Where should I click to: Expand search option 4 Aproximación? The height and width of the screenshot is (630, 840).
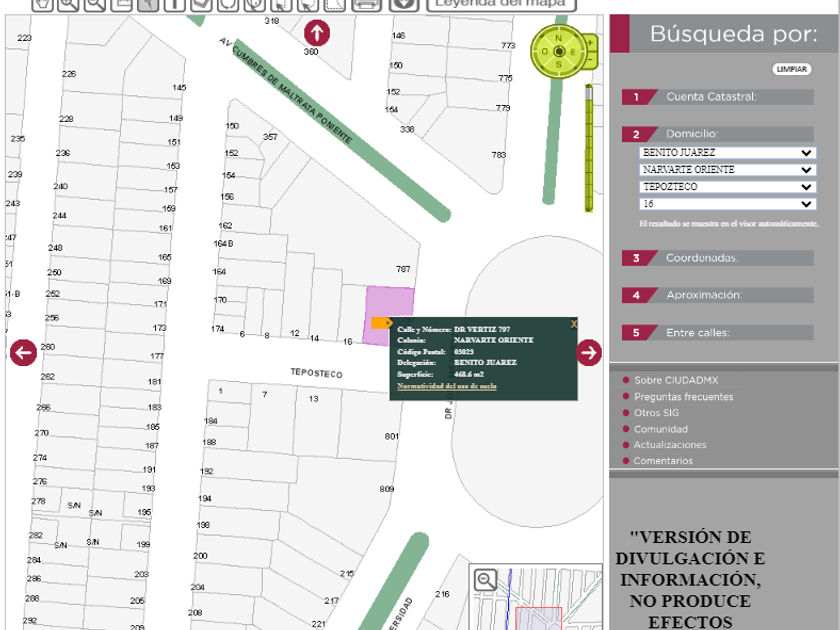click(x=717, y=295)
